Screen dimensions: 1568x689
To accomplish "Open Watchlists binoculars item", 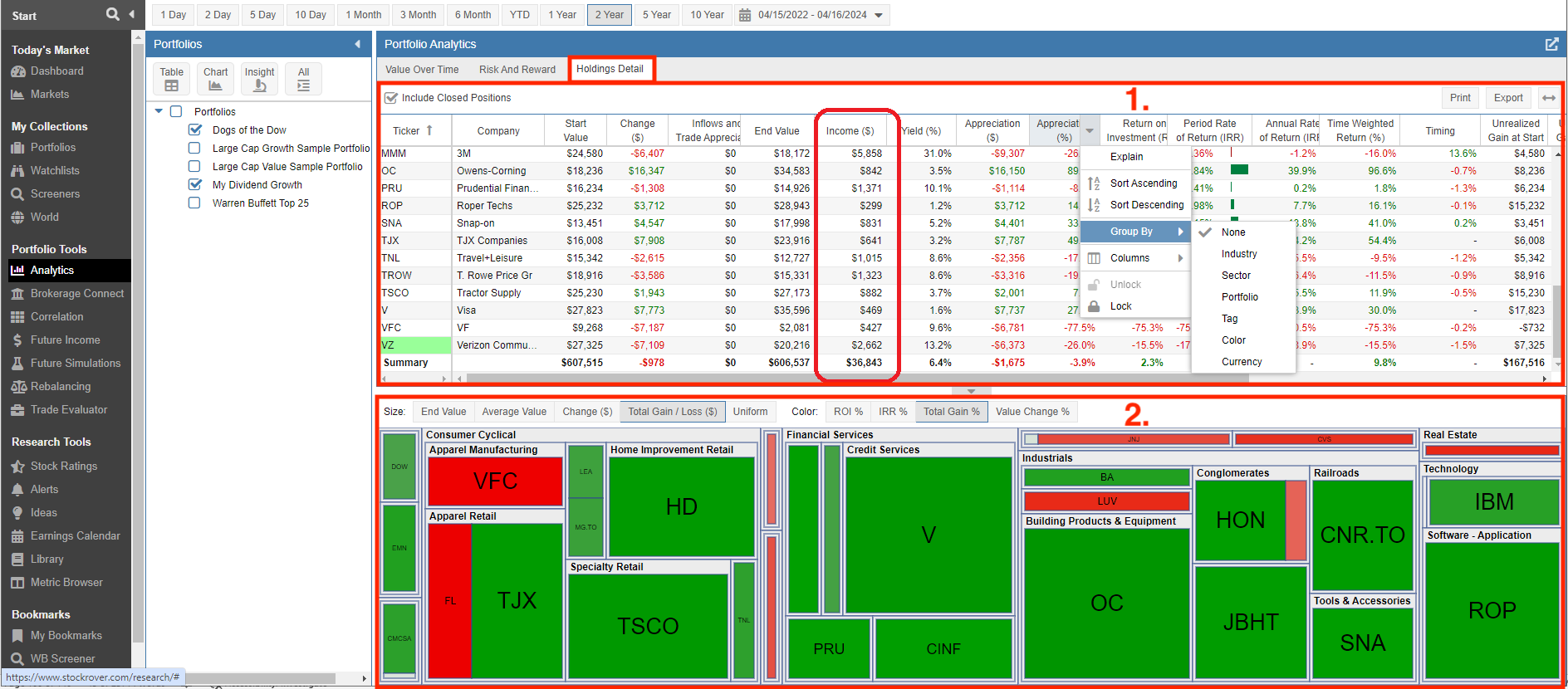I will [x=55, y=171].
